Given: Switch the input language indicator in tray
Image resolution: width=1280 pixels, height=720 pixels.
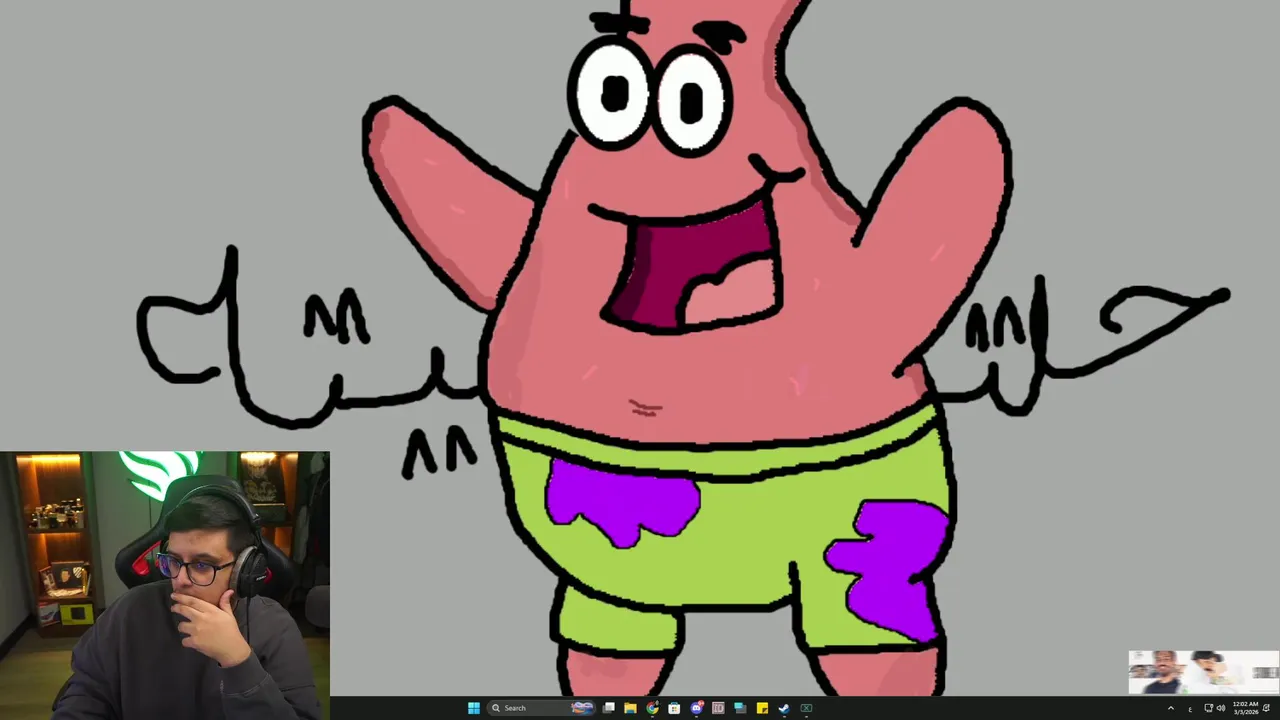Looking at the screenshot, I should coord(1190,709).
